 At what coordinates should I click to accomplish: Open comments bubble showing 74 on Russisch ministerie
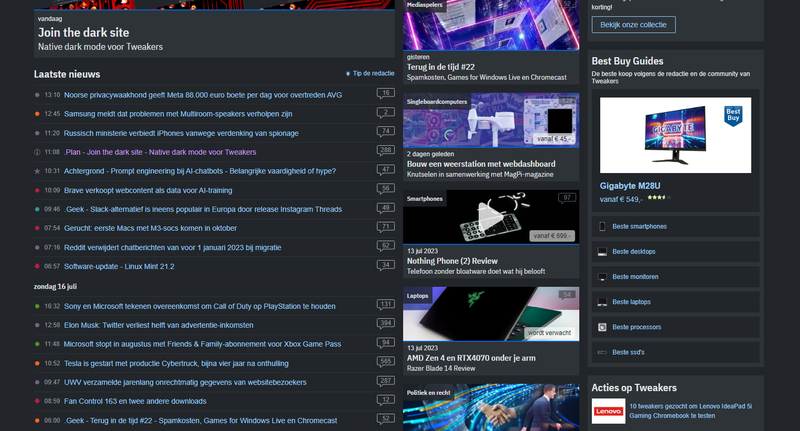(386, 132)
